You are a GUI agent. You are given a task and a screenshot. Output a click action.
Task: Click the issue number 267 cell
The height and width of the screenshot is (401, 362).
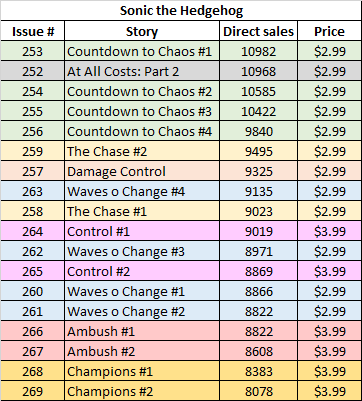(33, 351)
